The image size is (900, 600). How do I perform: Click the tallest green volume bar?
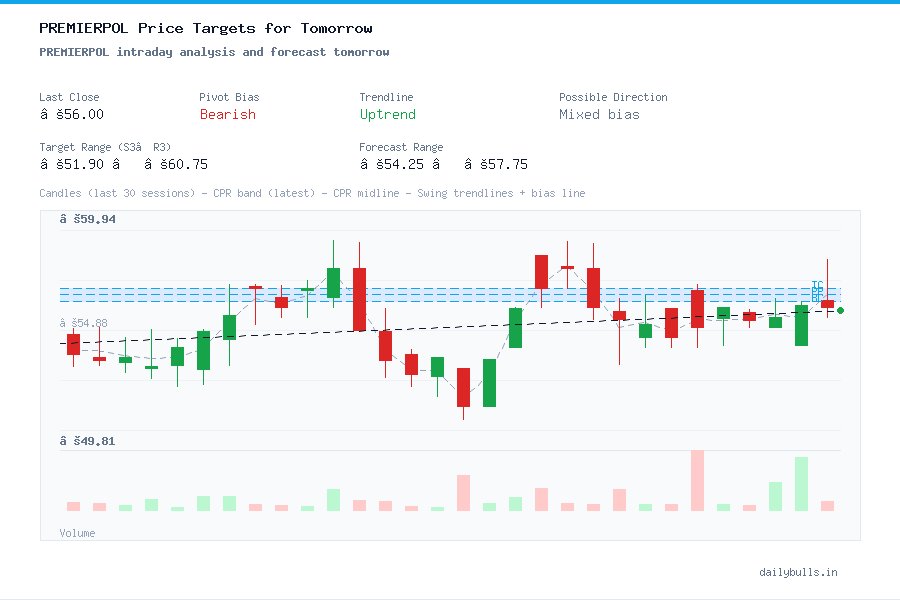[x=801, y=484]
